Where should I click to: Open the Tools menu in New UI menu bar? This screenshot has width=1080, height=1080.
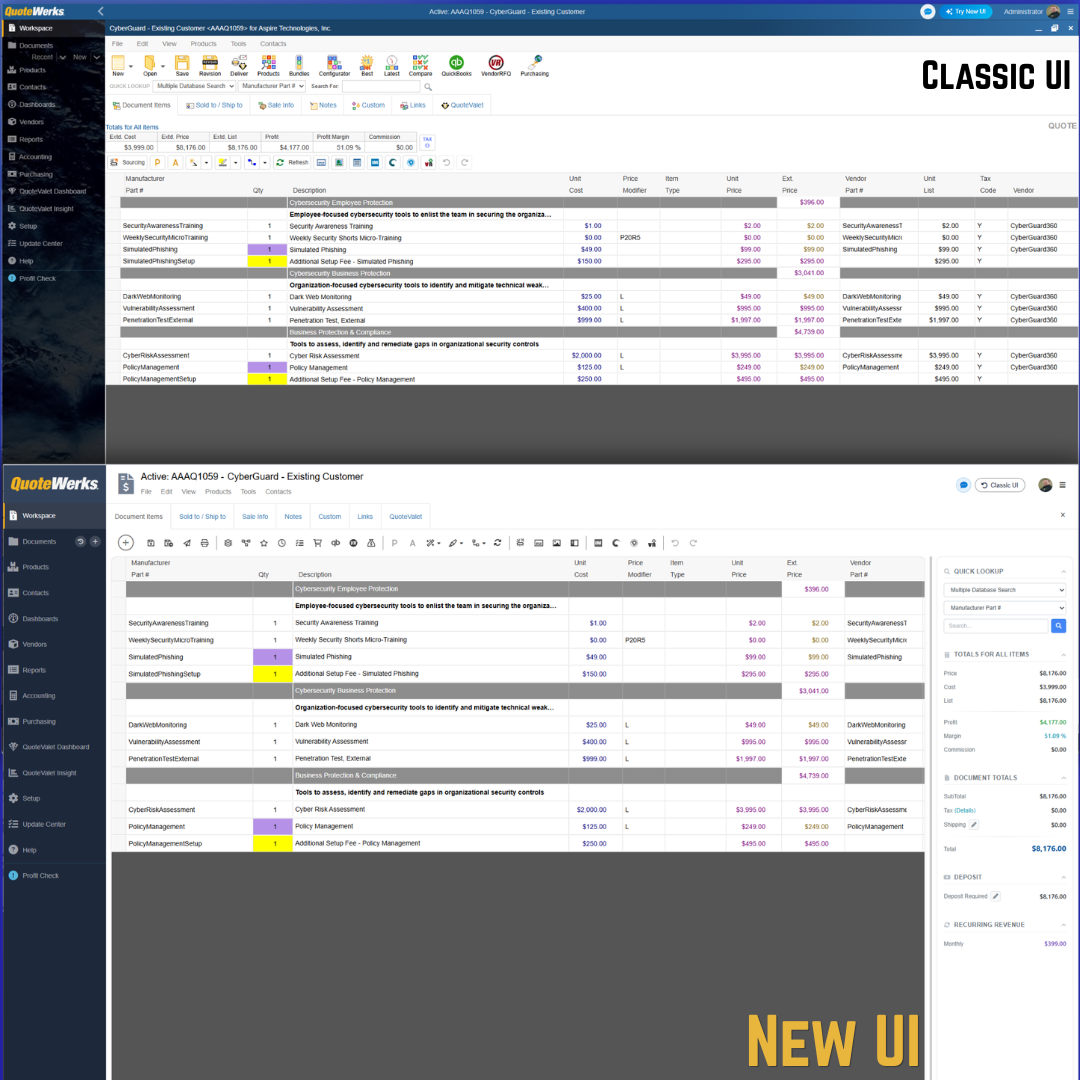[248, 492]
